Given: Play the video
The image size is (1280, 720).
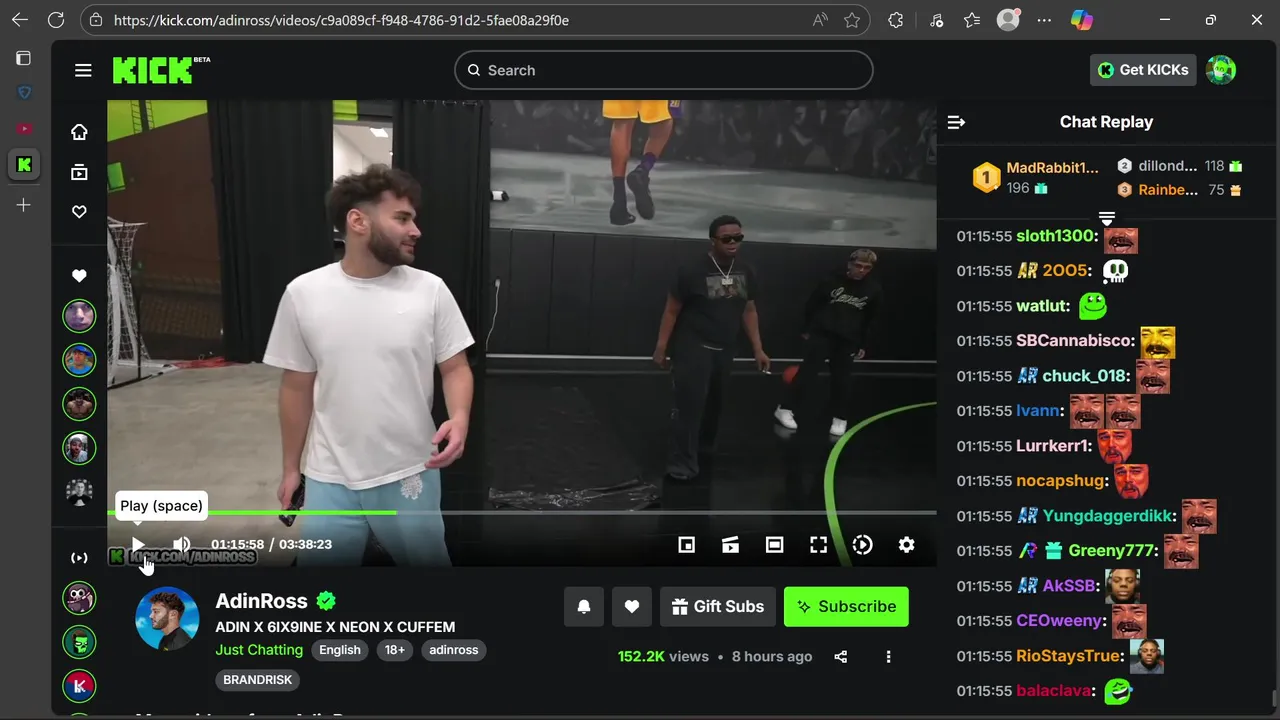Looking at the screenshot, I should coord(138,545).
